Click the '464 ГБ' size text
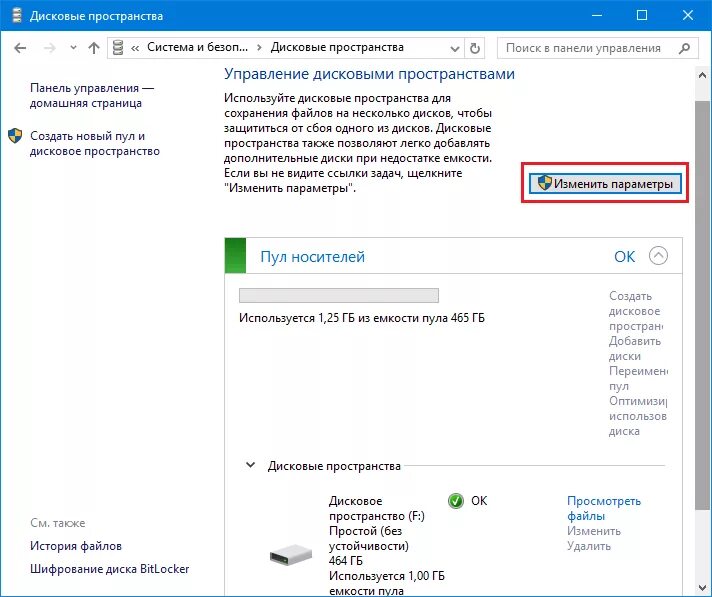This screenshot has height=597, width=712. click(346, 561)
